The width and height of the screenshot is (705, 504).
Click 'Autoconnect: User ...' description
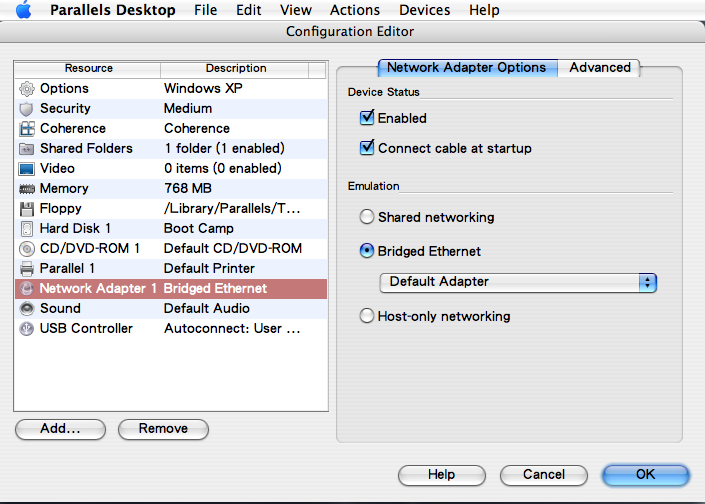(x=232, y=329)
